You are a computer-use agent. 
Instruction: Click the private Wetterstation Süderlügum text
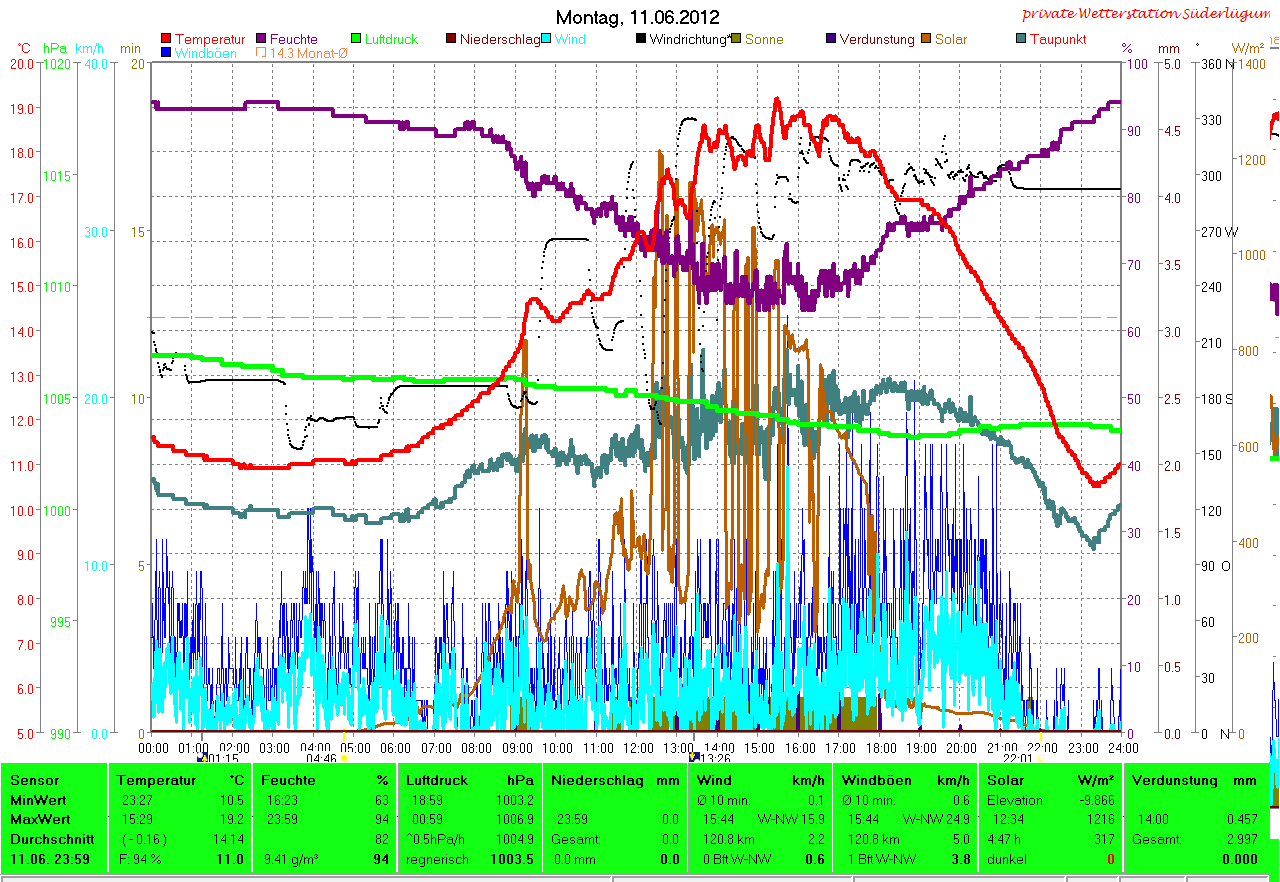pos(1148,14)
